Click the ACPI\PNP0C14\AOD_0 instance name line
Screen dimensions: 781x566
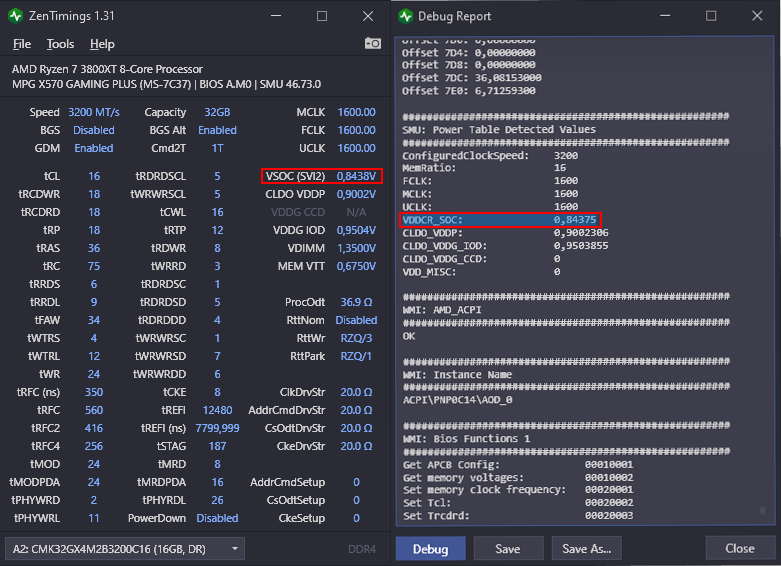[457, 400]
